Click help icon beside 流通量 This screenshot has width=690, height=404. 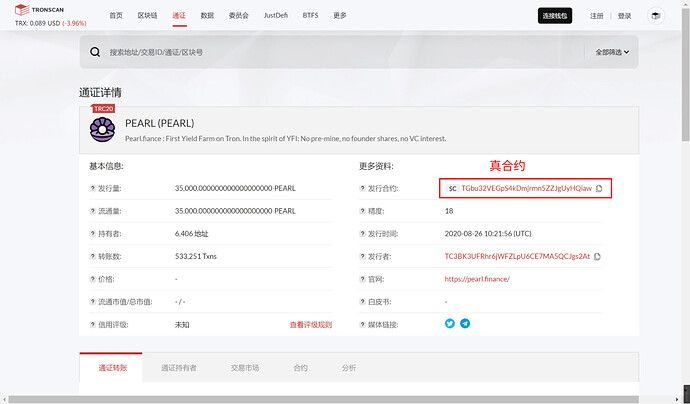(x=92, y=211)
